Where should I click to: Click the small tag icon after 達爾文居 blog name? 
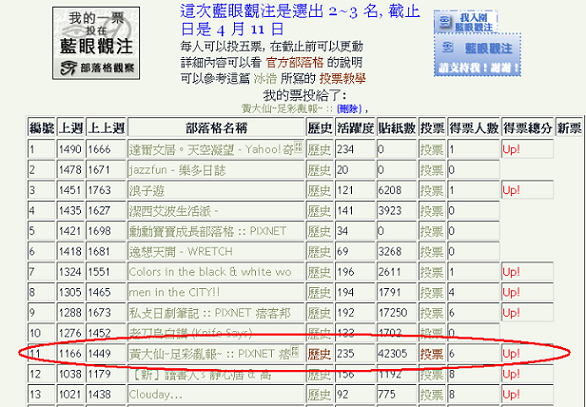[x=298, y=147]
